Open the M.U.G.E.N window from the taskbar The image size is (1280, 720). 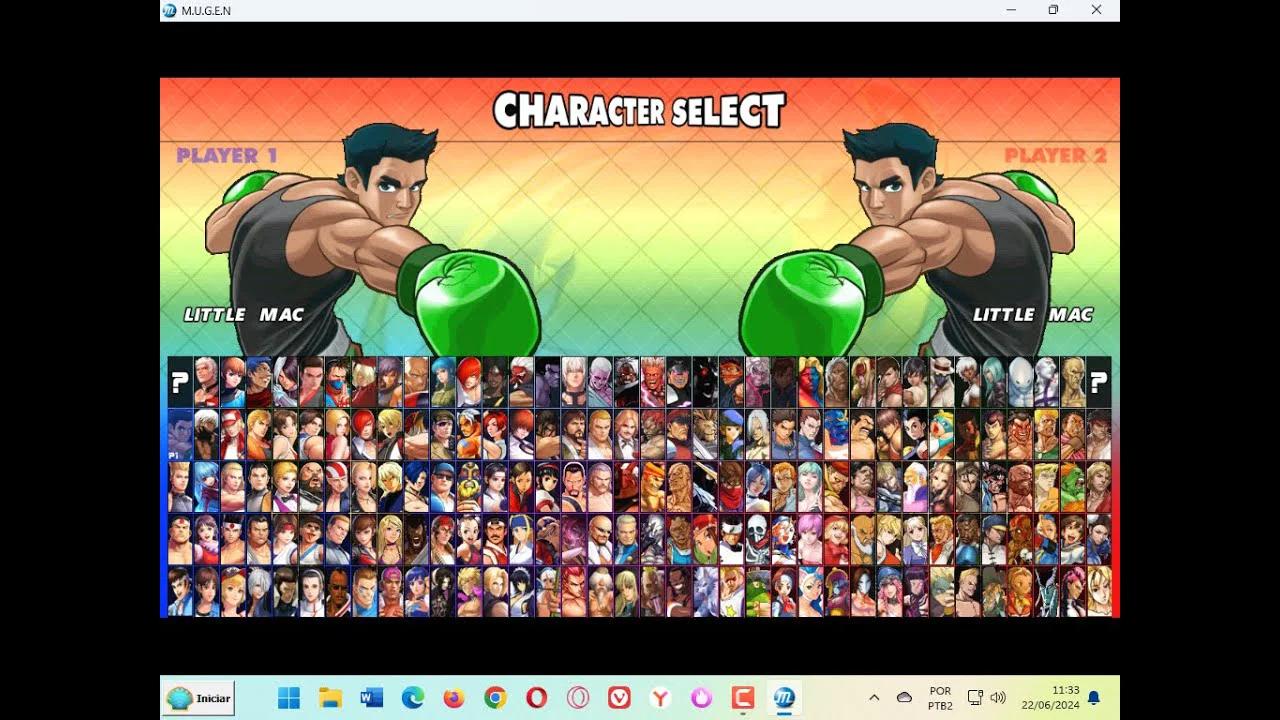tap(785, 698)
